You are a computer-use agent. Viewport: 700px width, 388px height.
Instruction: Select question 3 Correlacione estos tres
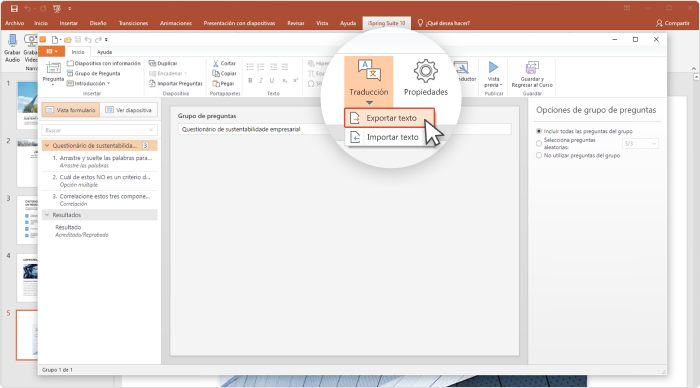tap(100, 200)
